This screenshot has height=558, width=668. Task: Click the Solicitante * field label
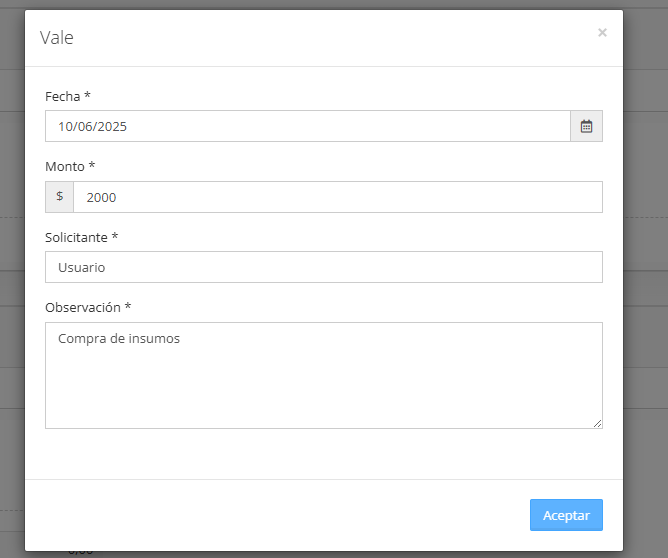(x=81, y=237)
